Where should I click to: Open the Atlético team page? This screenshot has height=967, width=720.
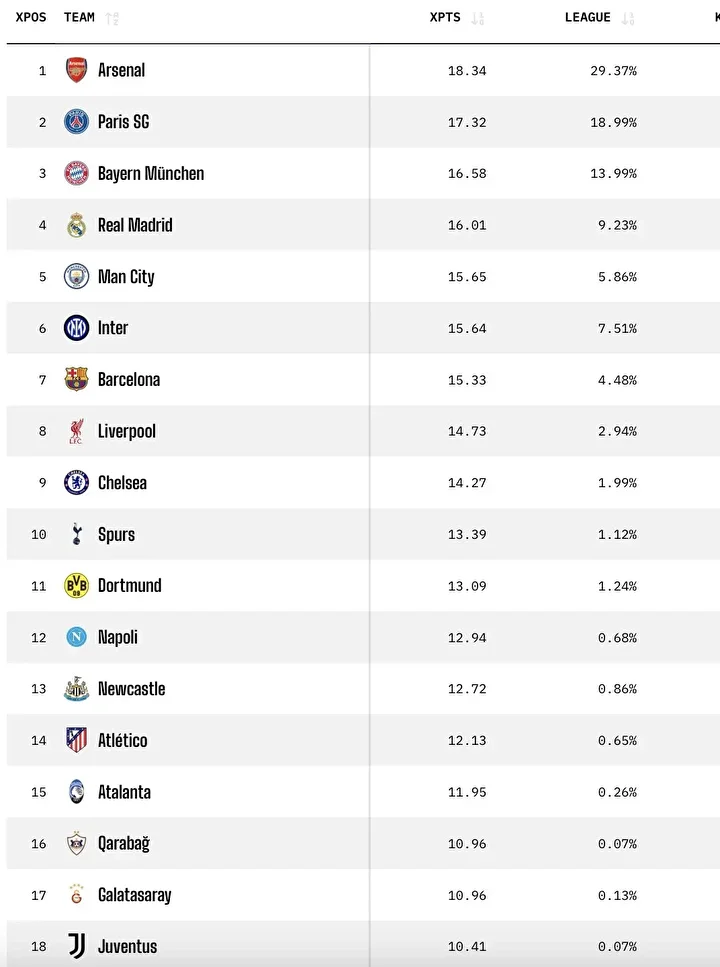point(122,741)
